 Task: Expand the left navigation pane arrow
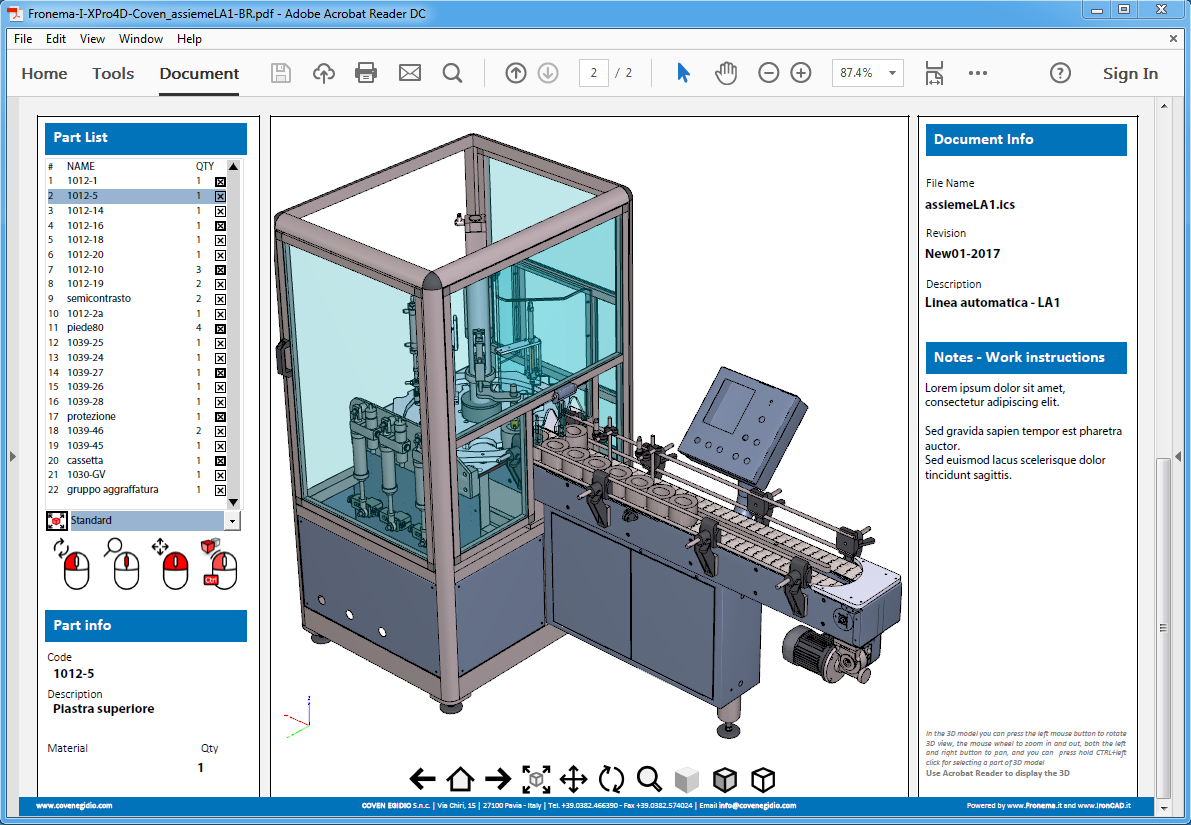point(12,456)
